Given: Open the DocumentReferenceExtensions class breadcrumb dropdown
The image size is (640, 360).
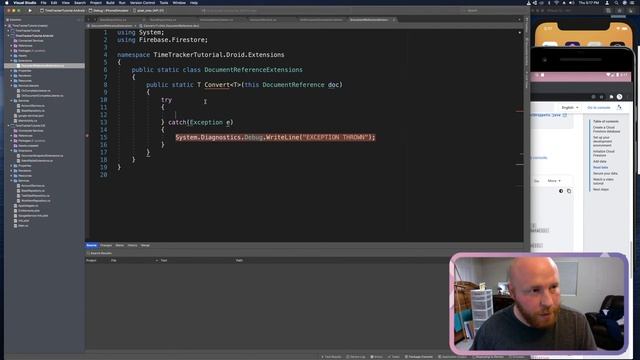Looking at the screenshot, I should click(x=112, y=26).
